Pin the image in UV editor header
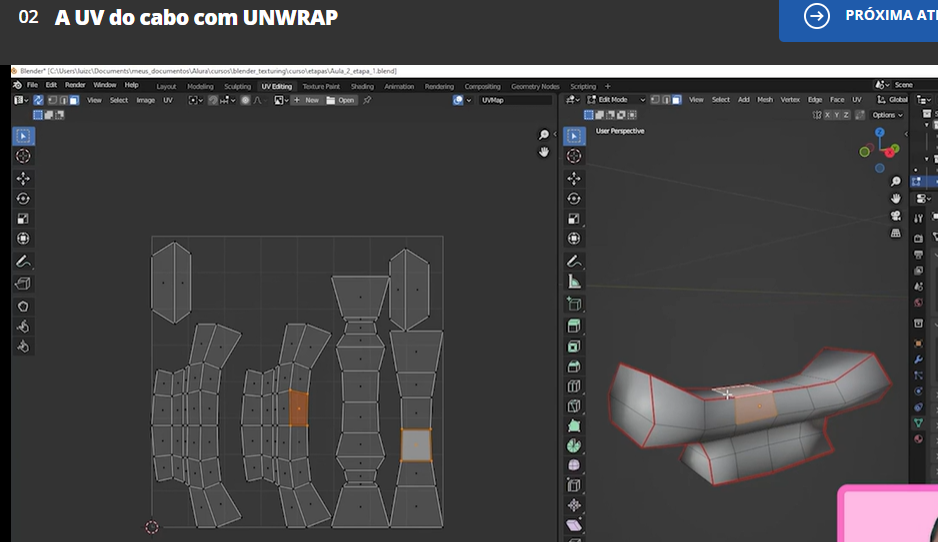938x542 pixels. click(x=367, y=100)
